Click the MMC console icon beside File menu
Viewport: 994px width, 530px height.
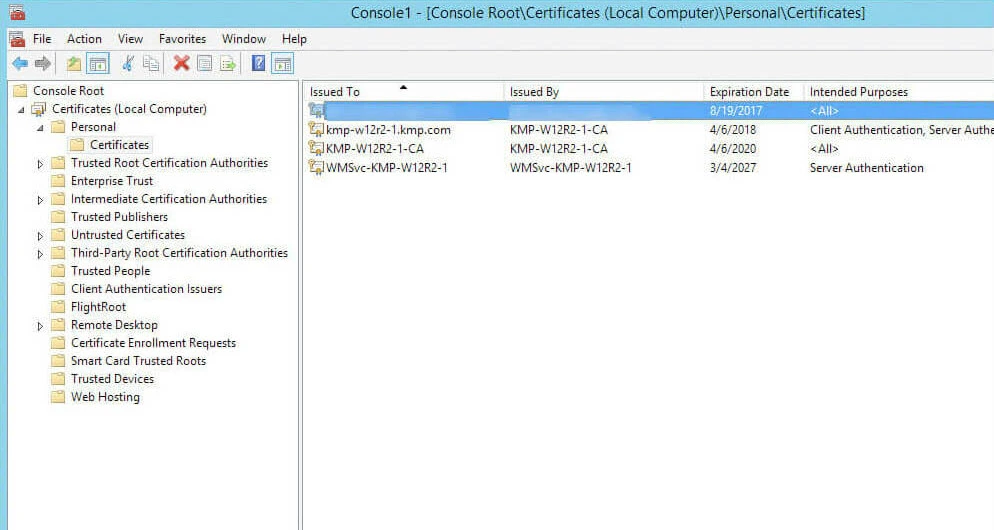coord(17,39)
